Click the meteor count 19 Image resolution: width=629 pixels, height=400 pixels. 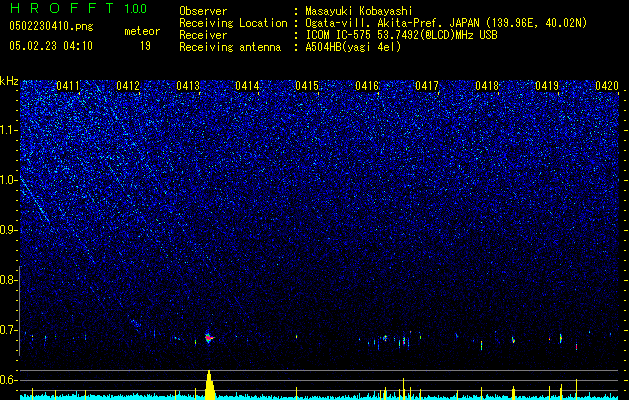tap(145, 46)
